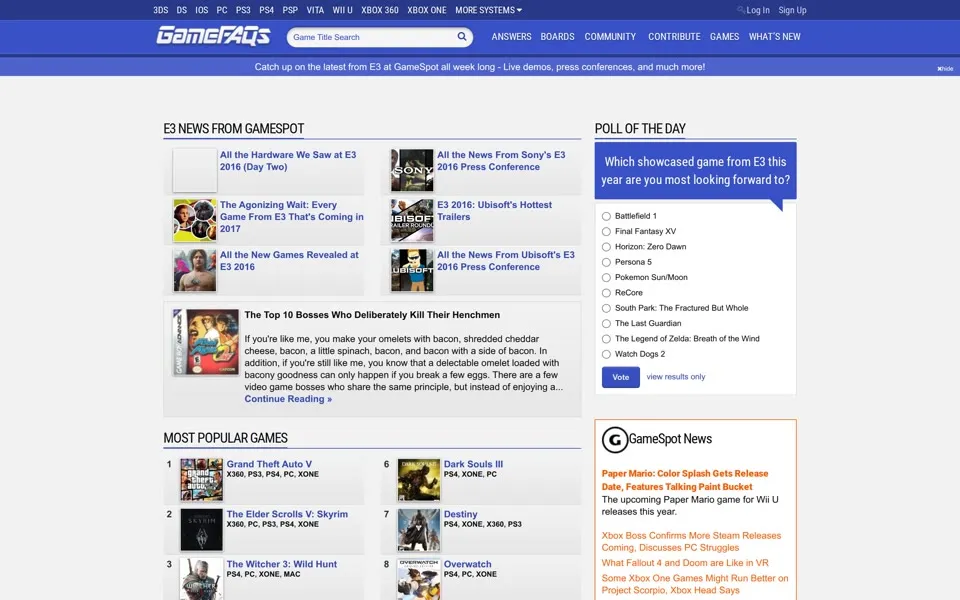The image size is (960, 600).
Task: Go to the Xbox 360 platform page
Action: [380, 10]
